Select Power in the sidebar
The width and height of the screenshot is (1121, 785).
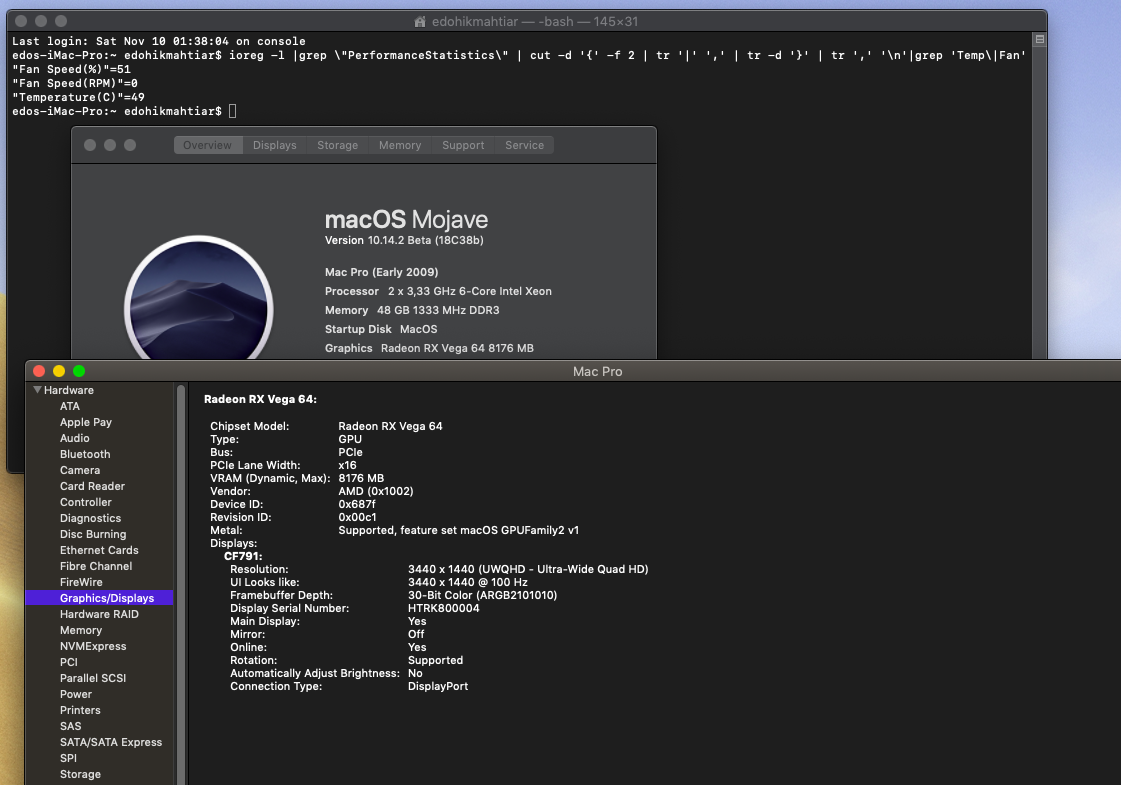tap(76, 694)
